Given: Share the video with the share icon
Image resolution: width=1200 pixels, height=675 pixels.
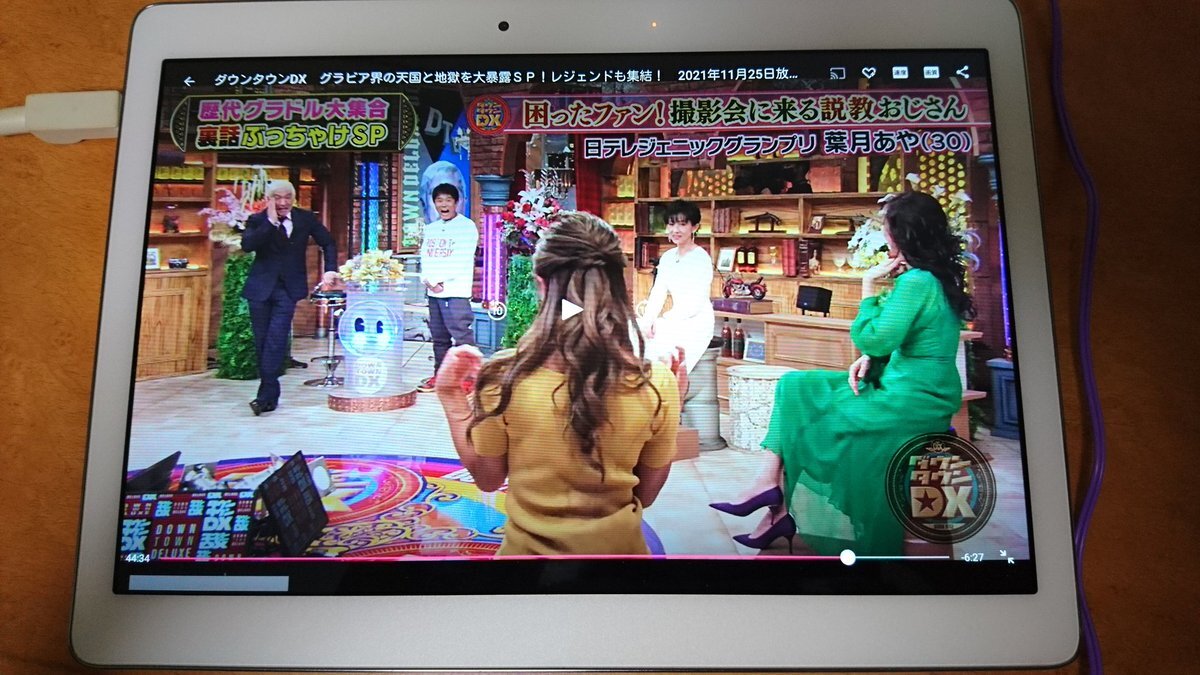Looking at the screenshot, I should (963, 72).
